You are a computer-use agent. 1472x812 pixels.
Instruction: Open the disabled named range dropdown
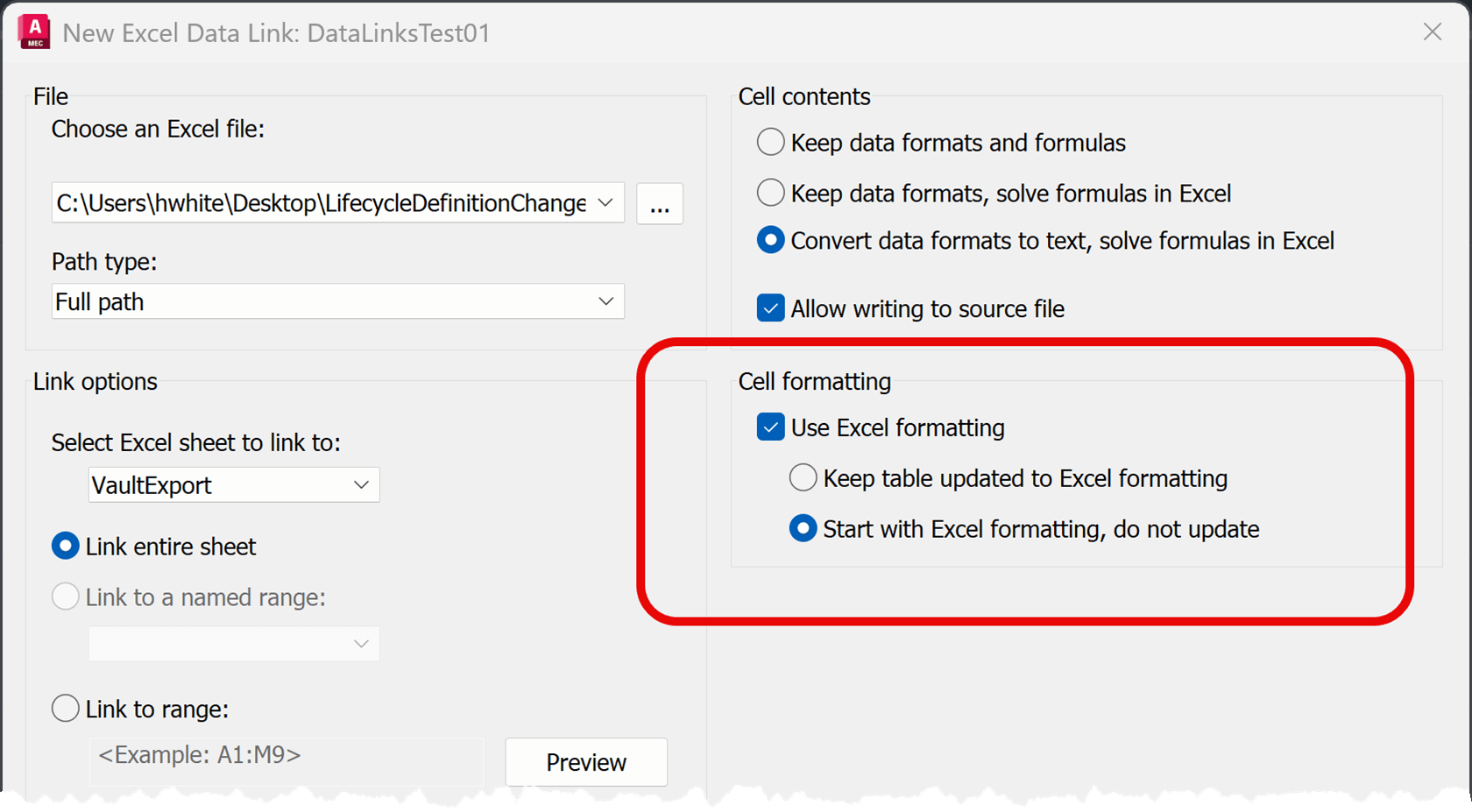tap(234, 643)
